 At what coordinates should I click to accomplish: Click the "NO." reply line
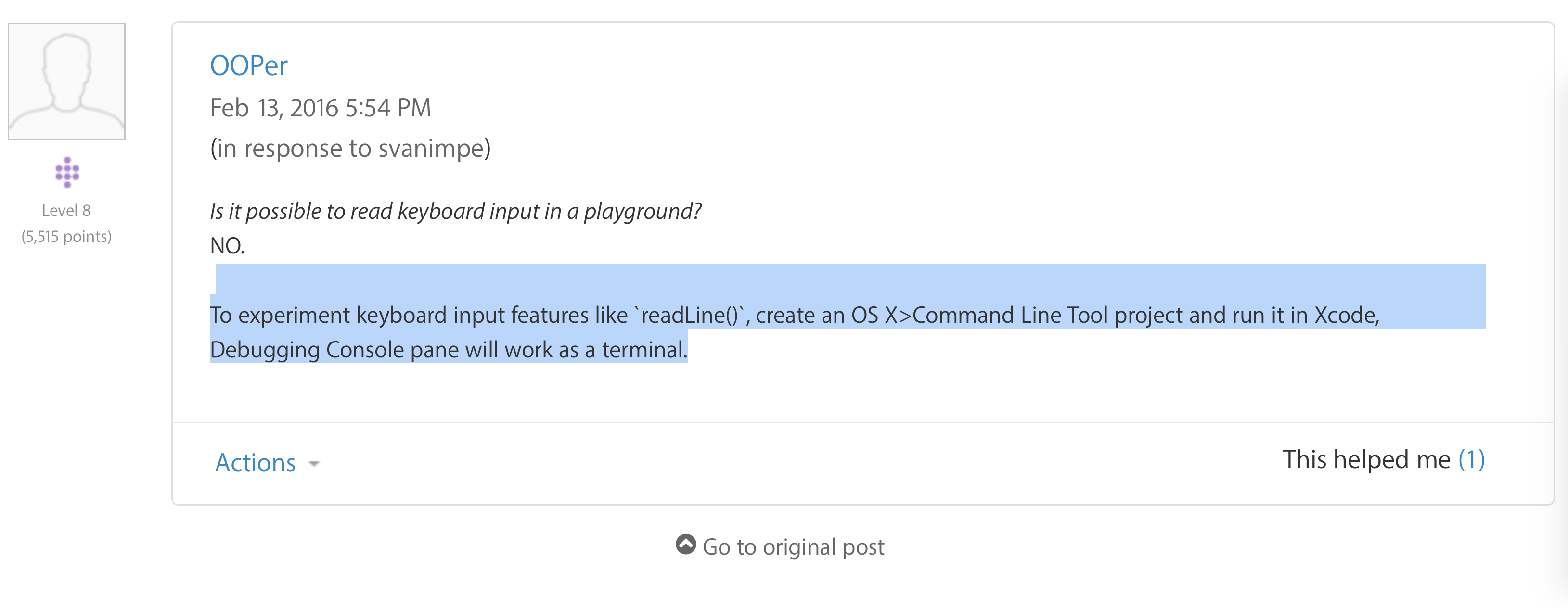[227, 246]
